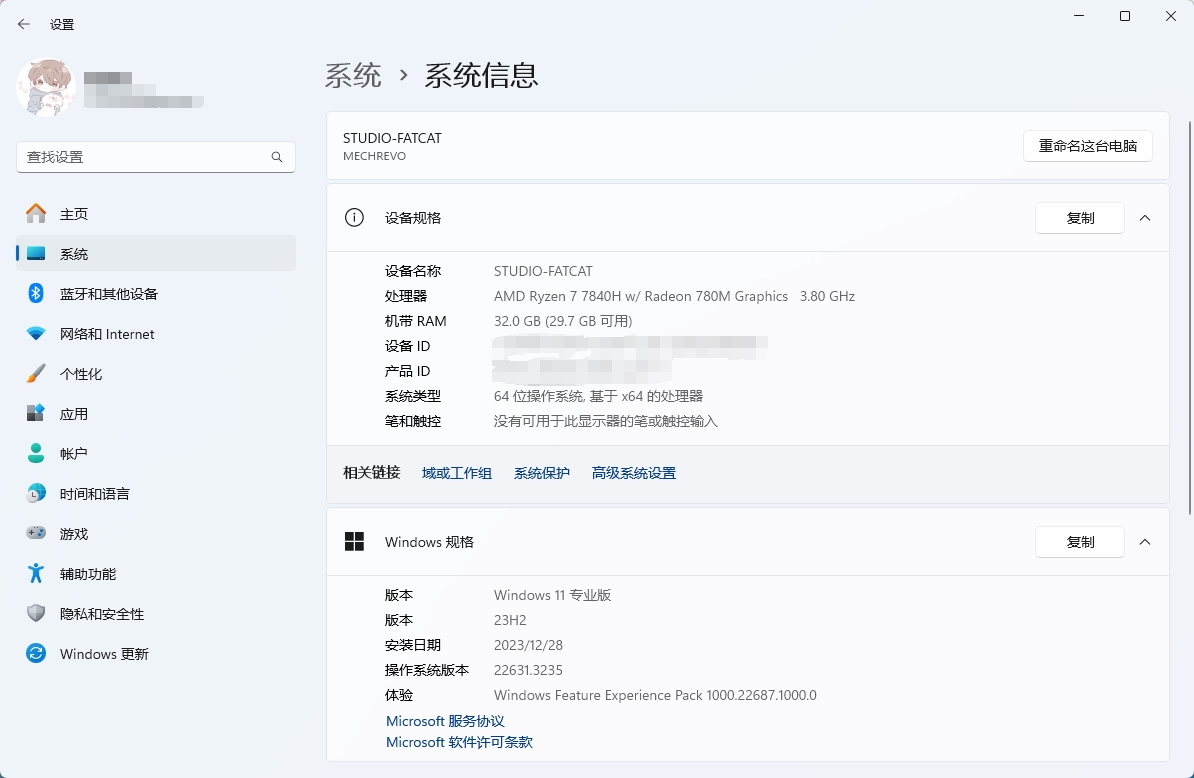Copy Windows specs with 复制 button
The width and height of the screenshot is (1194, 778).
click(1080, 542)
